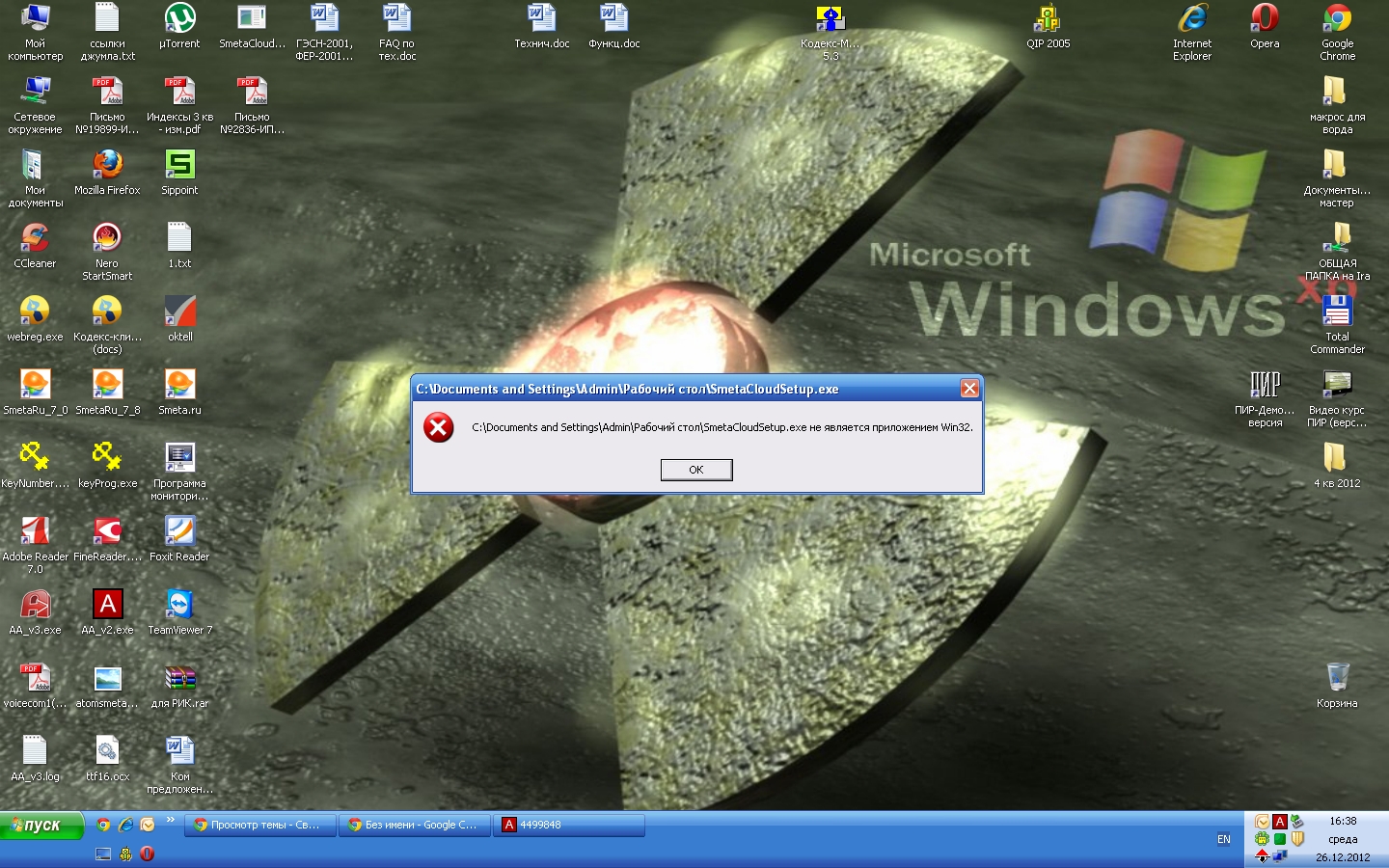1389x868 pixels.
Task: Close the SmetaCloudSetup.exe error dialog
Action: coord(969,389)
